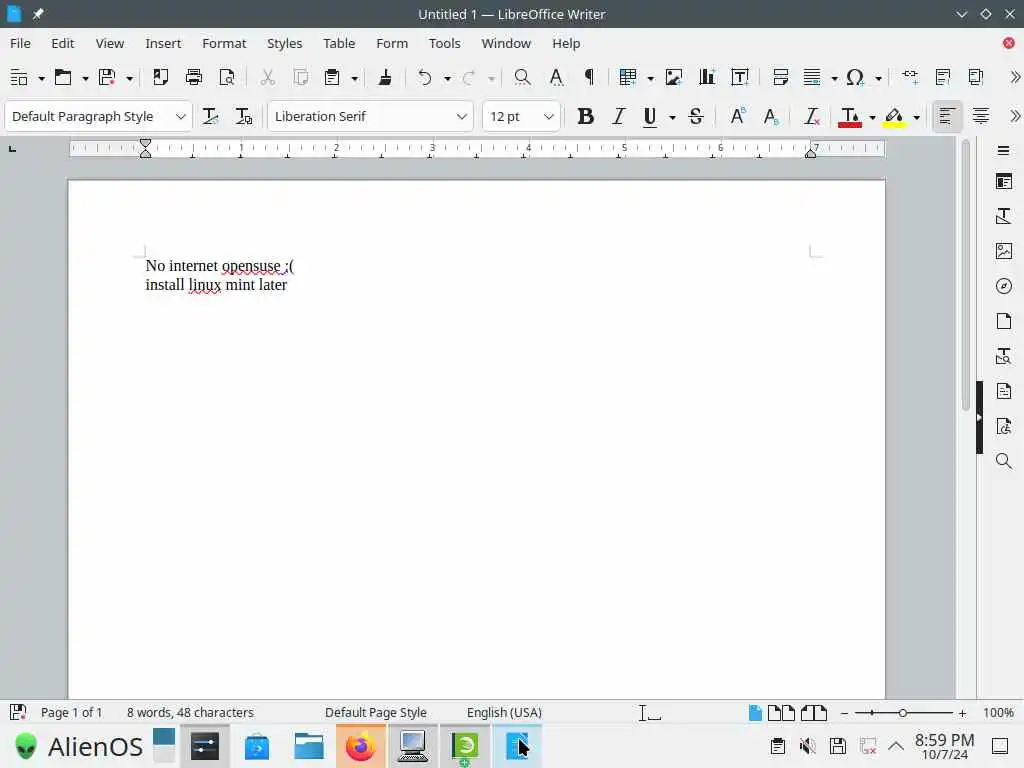1024x768 pixels.
Task: Click the word count status text
Action: (x=190, y=712)
